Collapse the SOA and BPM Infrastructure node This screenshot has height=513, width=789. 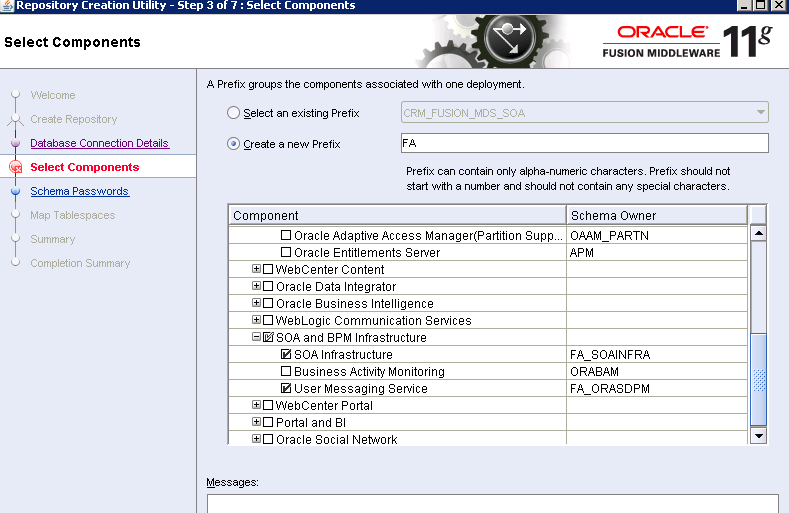coord(256,338)
